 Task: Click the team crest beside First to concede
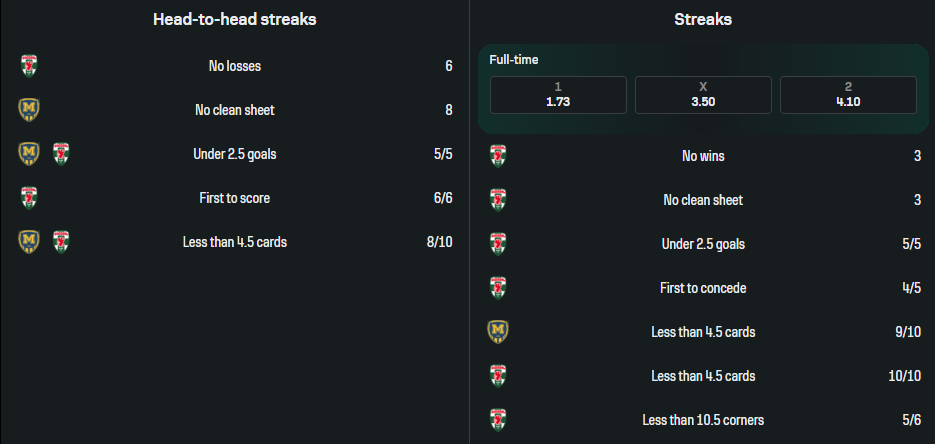pos(497,288)
